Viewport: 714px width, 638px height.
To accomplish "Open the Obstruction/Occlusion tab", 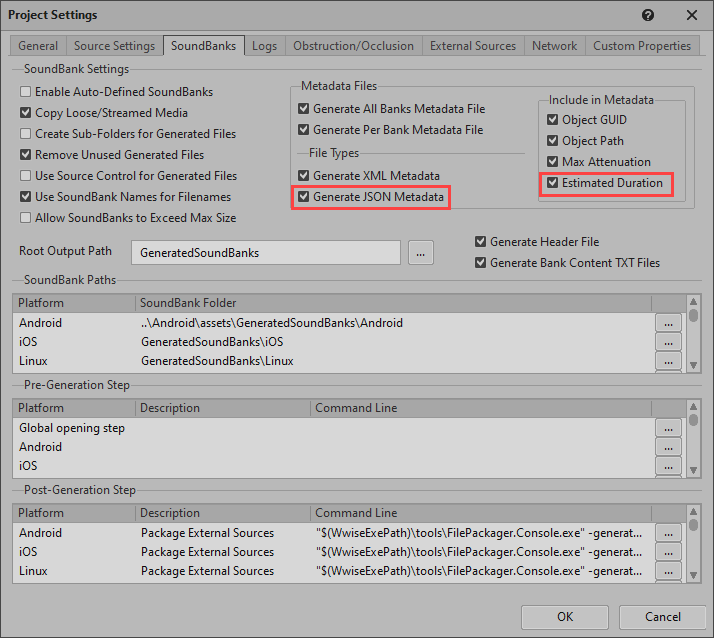I will point(353,46).
